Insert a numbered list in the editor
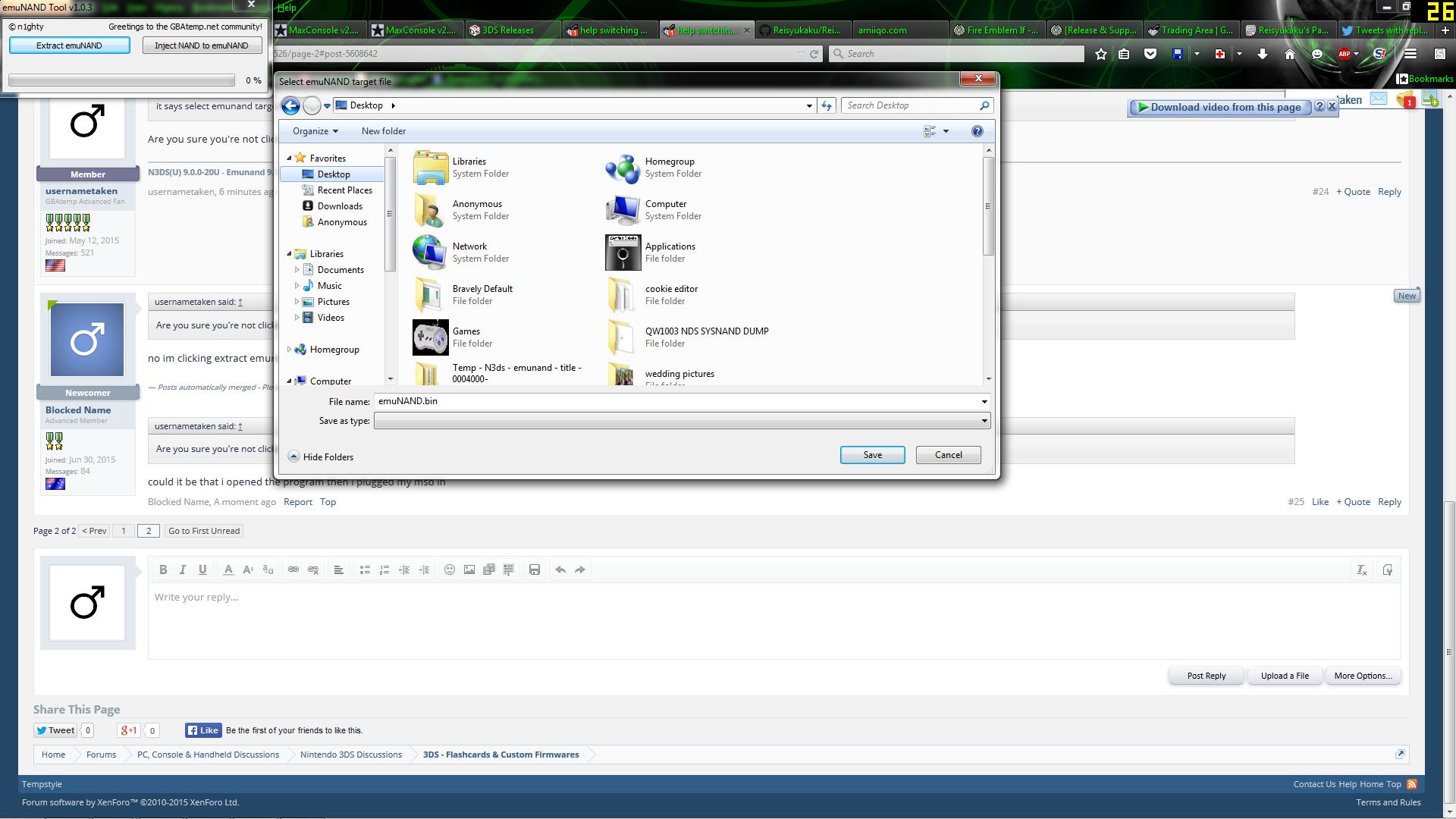Screen dimensions: 1456x819 click(x=384, y=570)
